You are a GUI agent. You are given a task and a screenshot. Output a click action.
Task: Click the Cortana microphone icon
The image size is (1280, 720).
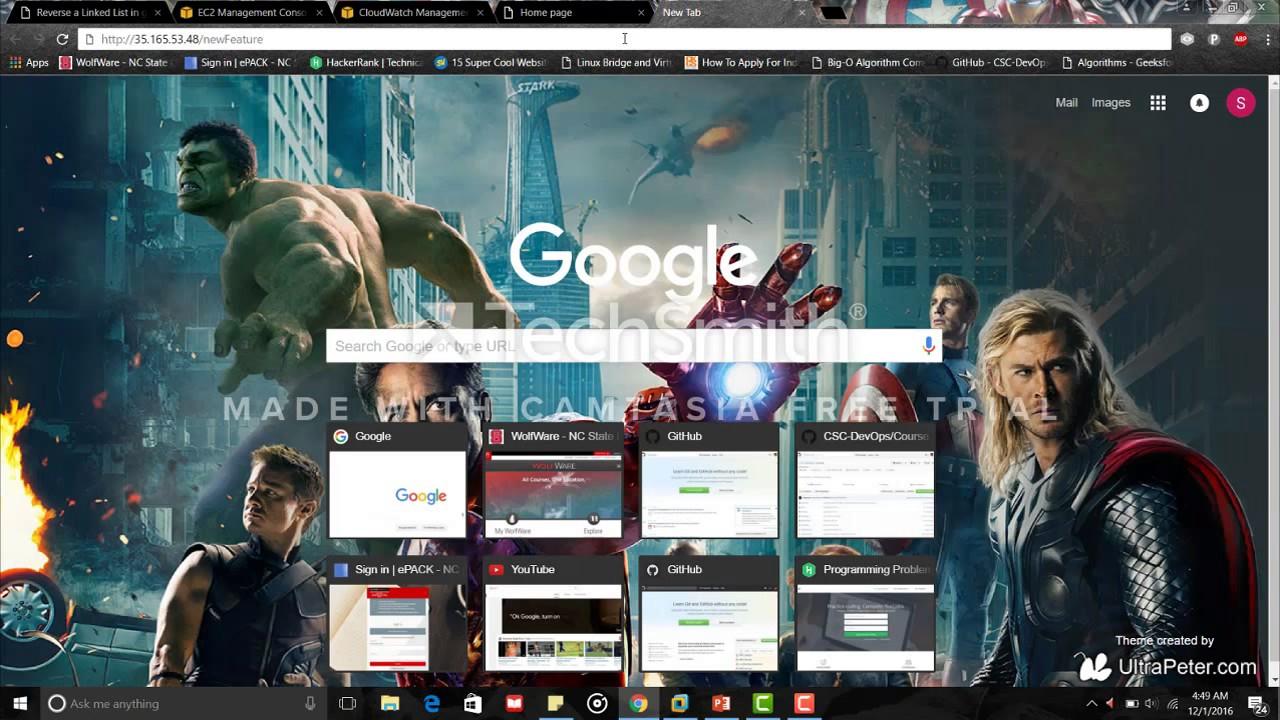(310, 703)
